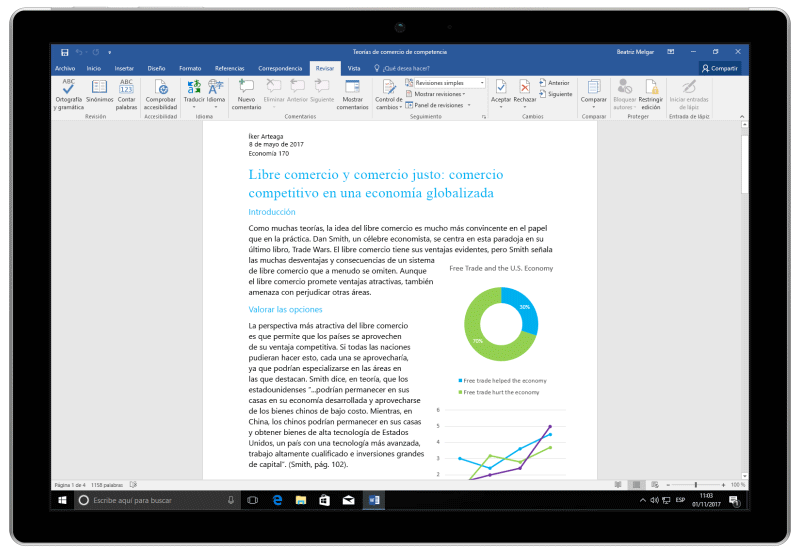
Task: Switch to Web Layout view icon
Action: pos(655,485)
